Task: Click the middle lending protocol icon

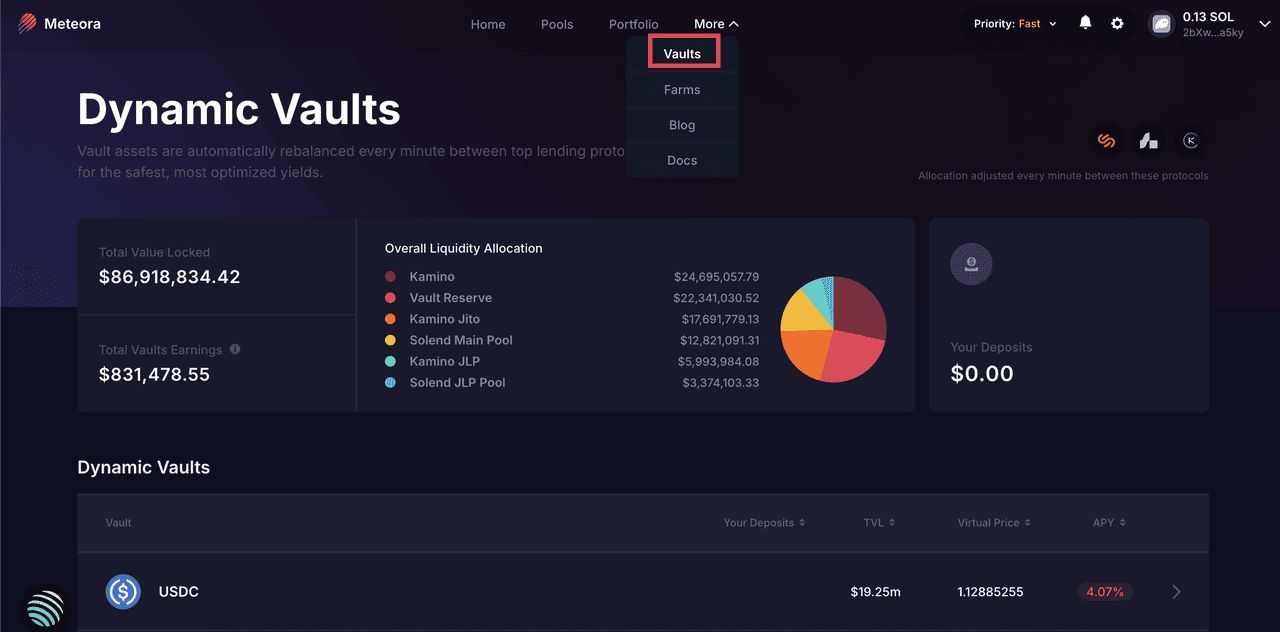Action: 1148,141
